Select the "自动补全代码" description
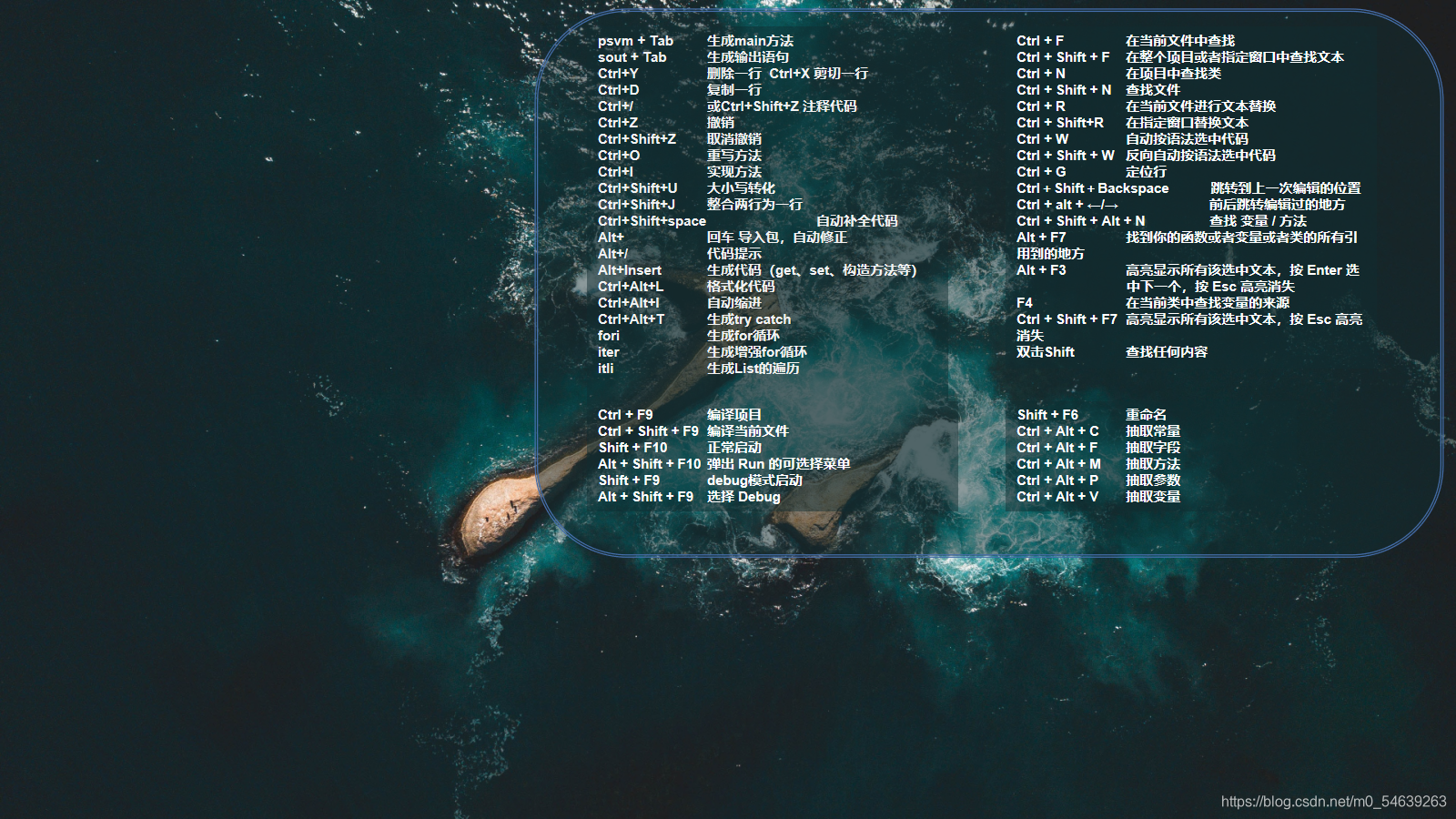Viewport: 1456px width, 819px height. [x=857, y=221]
